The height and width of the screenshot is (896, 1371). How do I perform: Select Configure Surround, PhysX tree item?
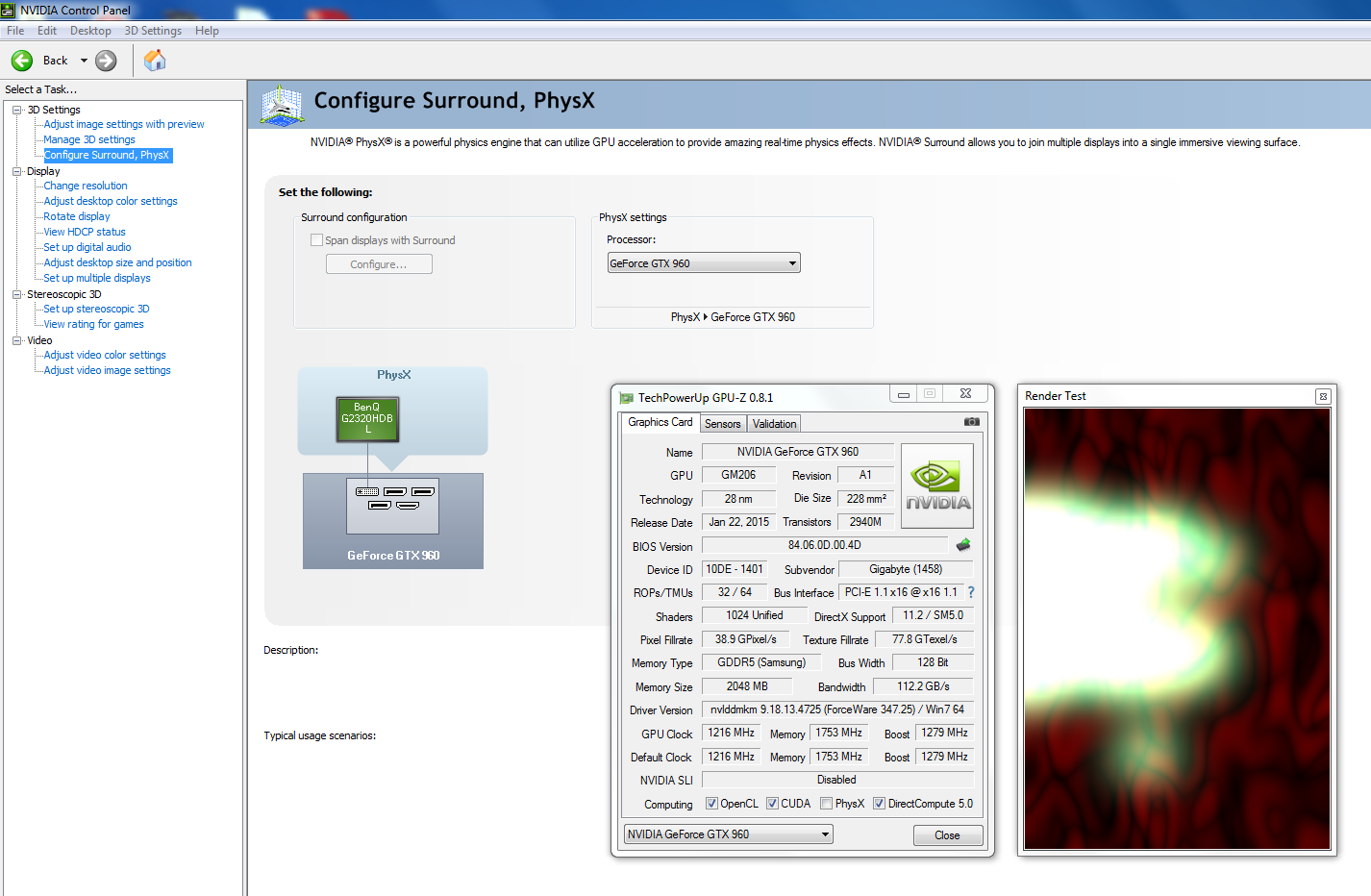tap(107, 155)
